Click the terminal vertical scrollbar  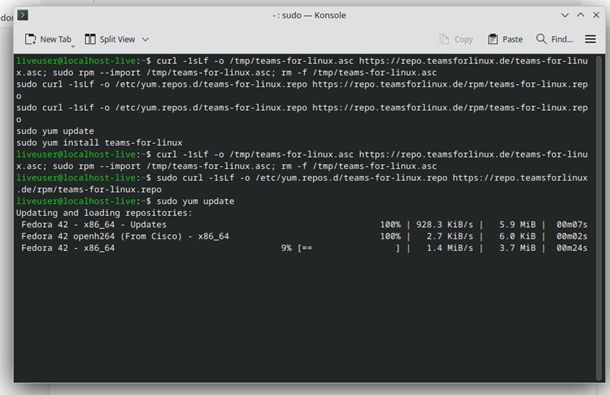[599, 218]
